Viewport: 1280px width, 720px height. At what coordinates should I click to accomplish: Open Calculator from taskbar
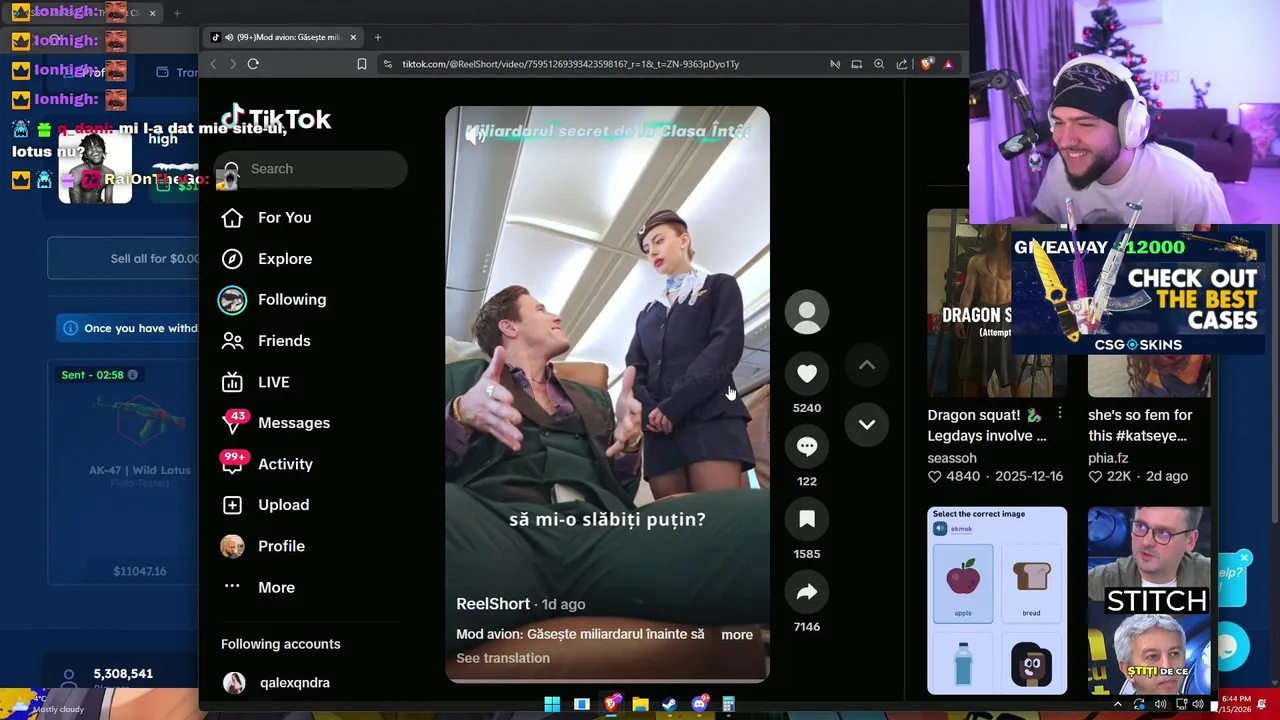728,704
